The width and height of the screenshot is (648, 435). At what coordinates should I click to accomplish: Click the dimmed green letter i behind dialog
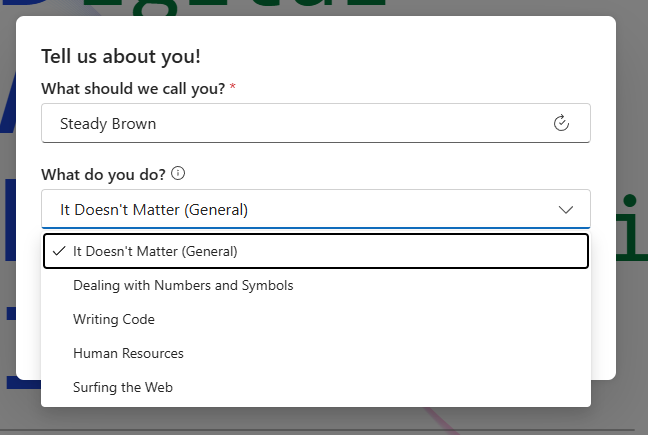pos(631,227)
